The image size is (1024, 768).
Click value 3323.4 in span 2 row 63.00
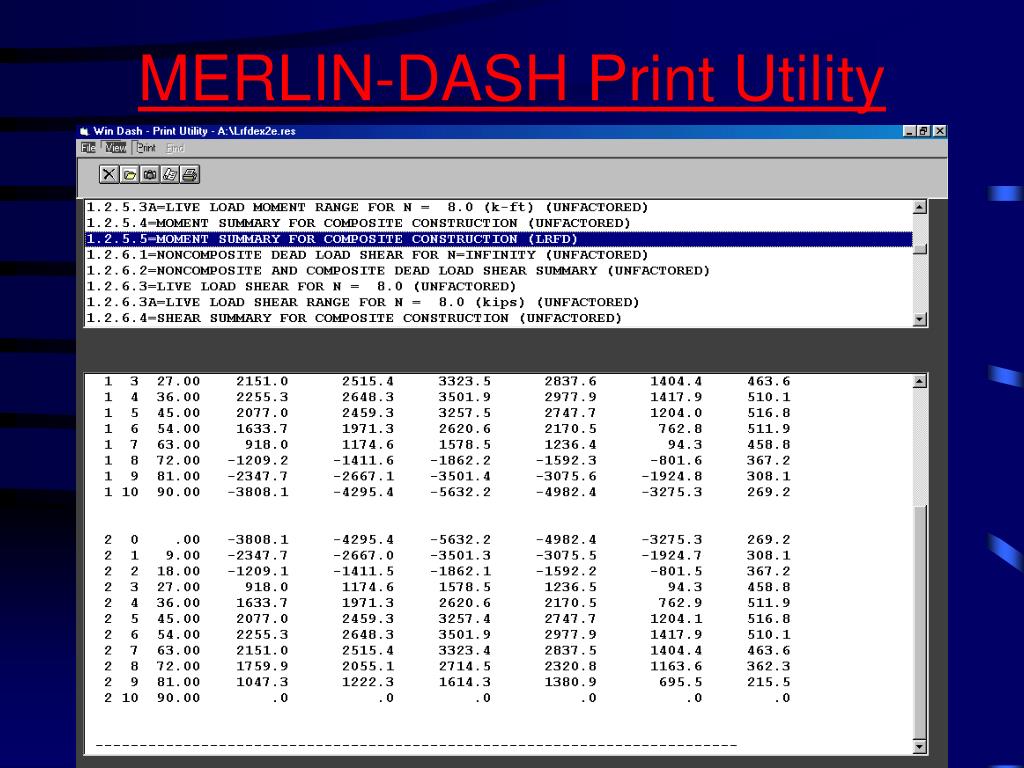click(464, 650)
